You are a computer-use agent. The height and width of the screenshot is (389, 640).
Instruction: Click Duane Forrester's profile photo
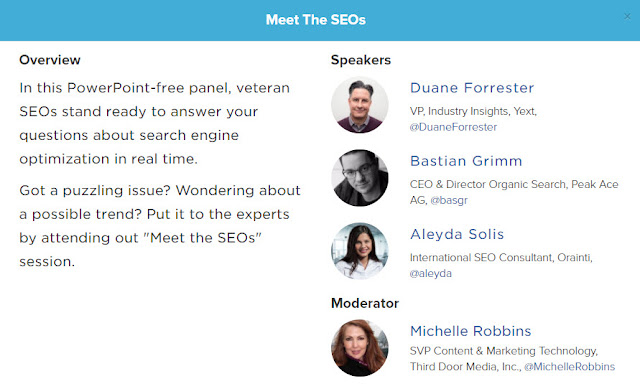tap(360, 105)
